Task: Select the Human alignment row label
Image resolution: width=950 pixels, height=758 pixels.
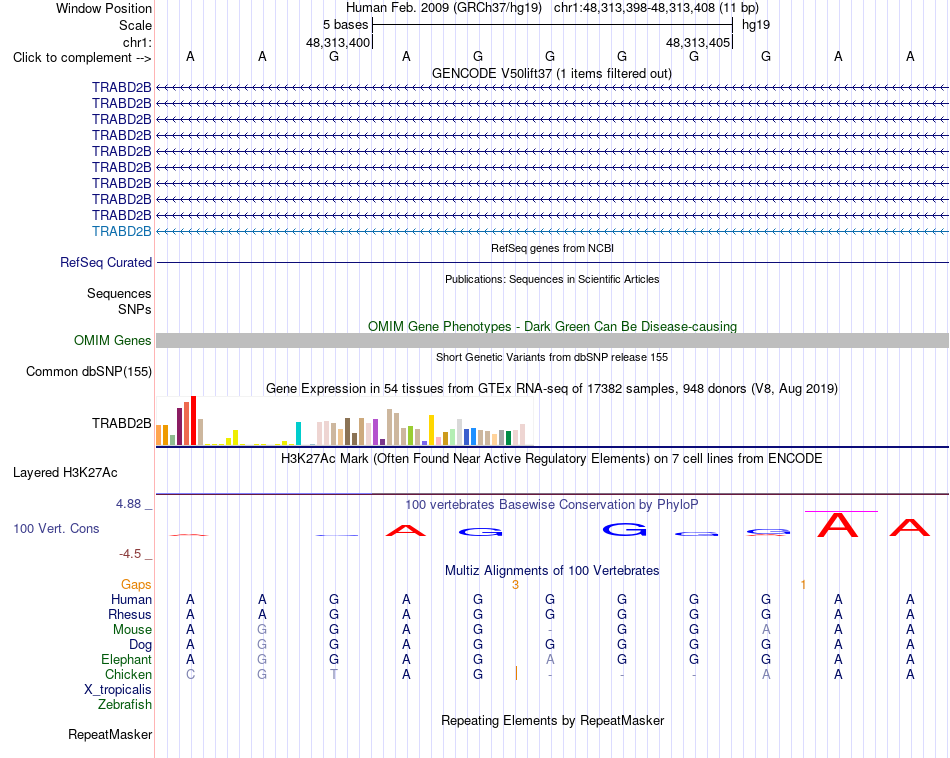Action: pos(131,600)
